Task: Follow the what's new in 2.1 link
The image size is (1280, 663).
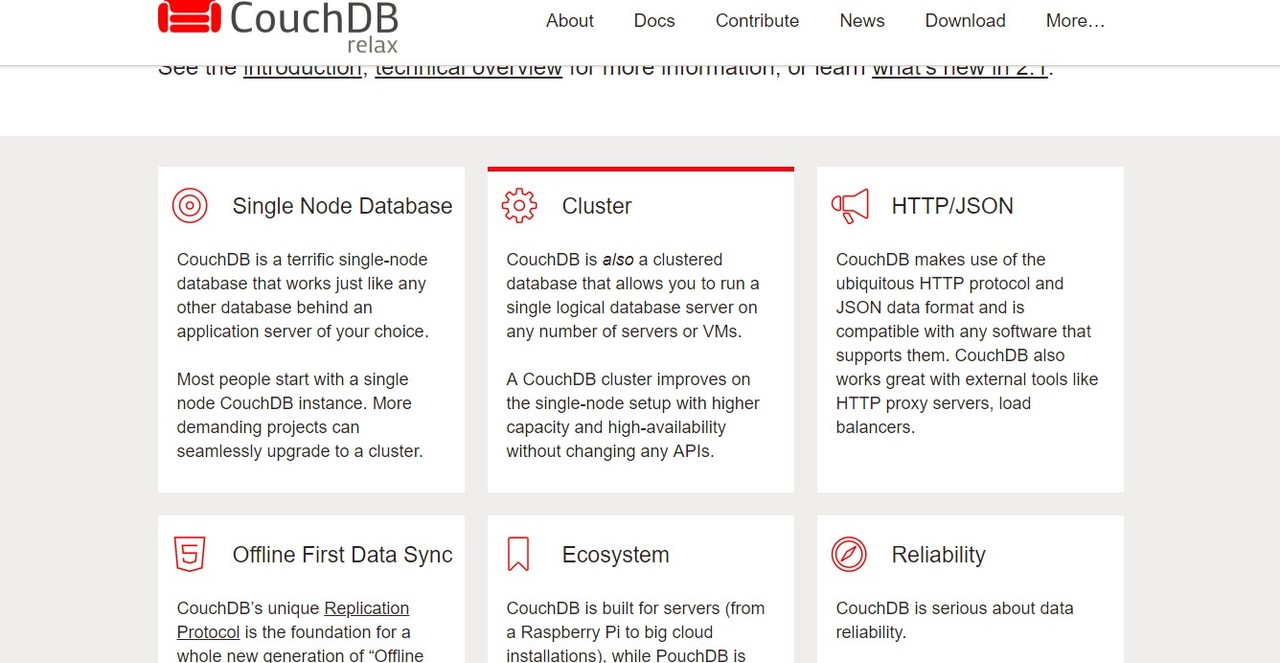Action: (959, 69)
